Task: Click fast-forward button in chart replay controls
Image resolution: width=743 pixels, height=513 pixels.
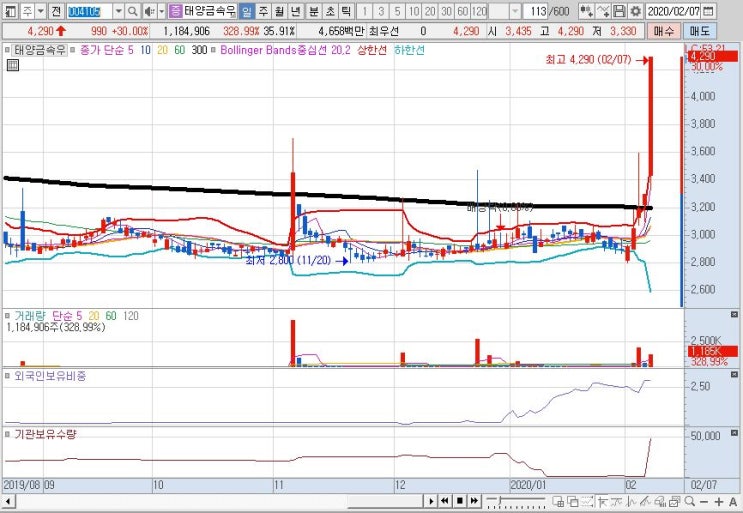Action: coord(474,501)
